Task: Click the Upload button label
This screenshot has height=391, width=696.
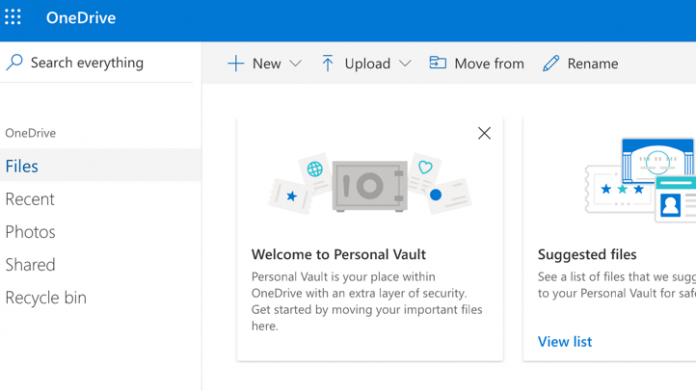Action: click(368, 63)
